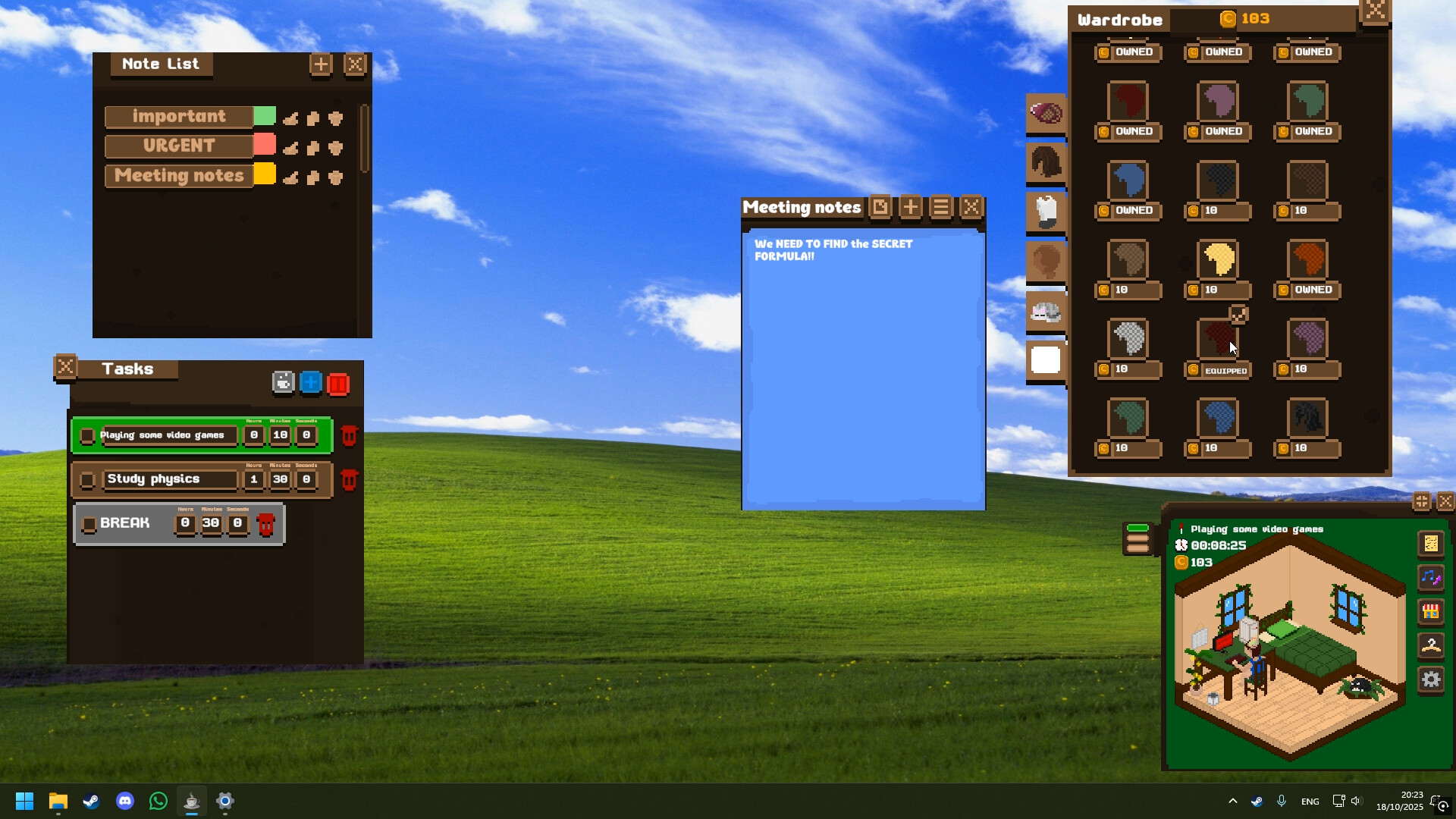
Task: Click the dice icon in the Tasks panel
Action: (283, 383)
